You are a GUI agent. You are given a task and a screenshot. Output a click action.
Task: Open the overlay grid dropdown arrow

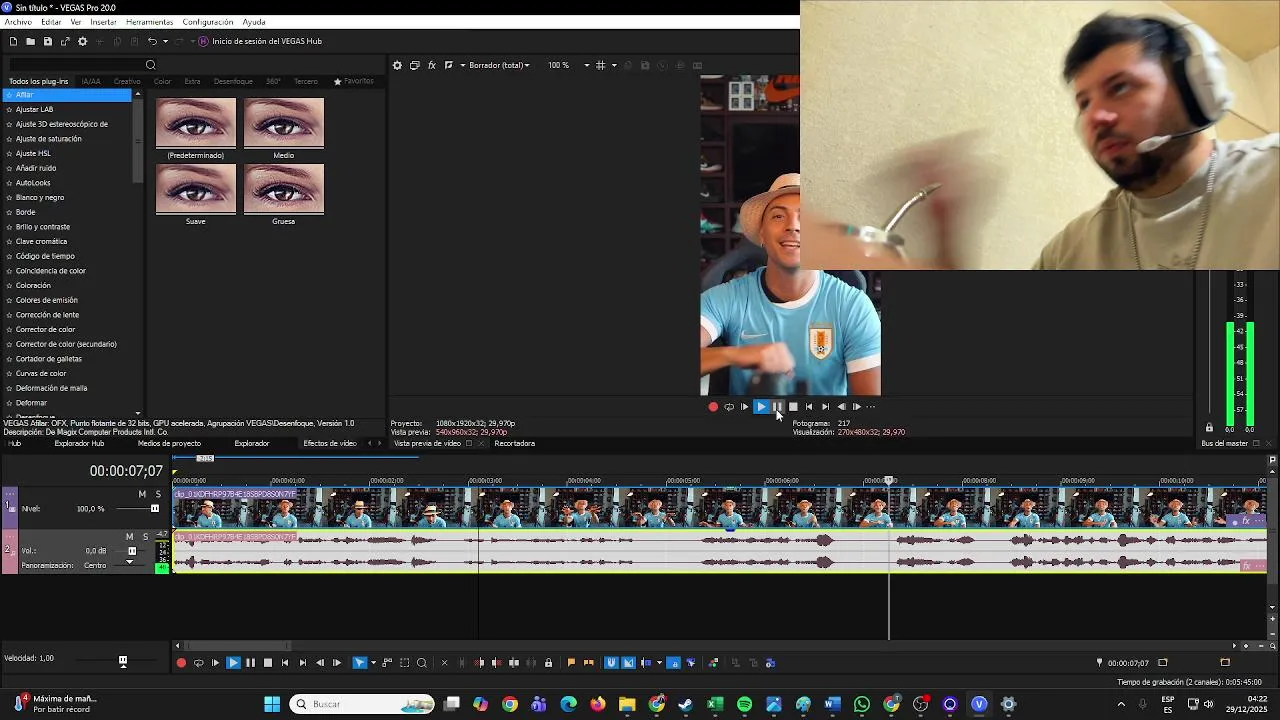[x=614, y=65]
